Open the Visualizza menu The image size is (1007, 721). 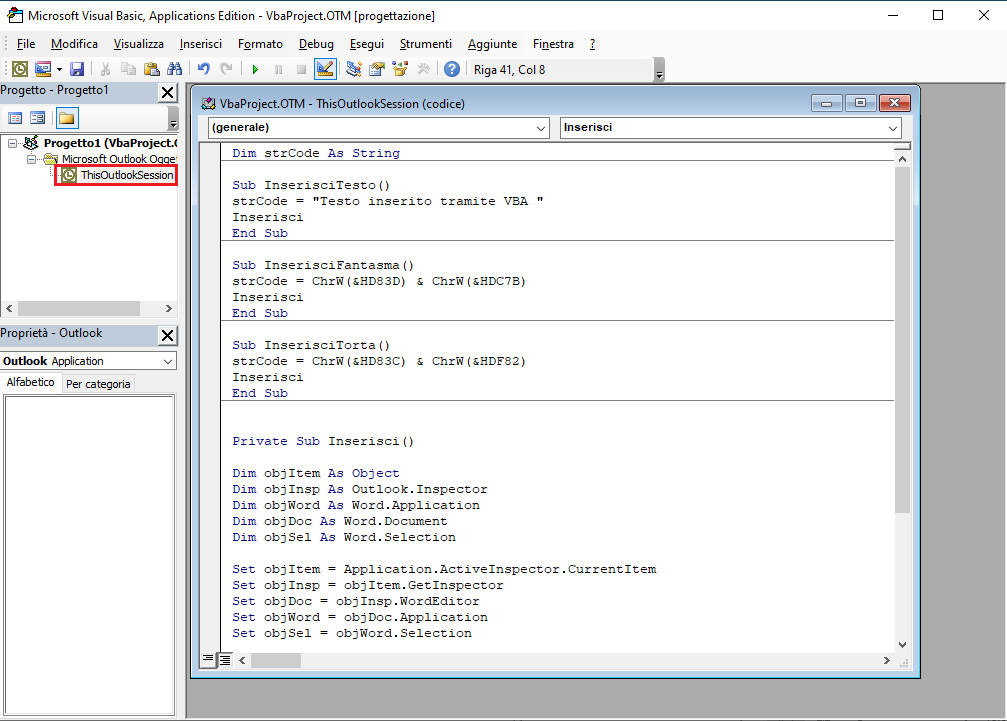(x=139, y=44)
